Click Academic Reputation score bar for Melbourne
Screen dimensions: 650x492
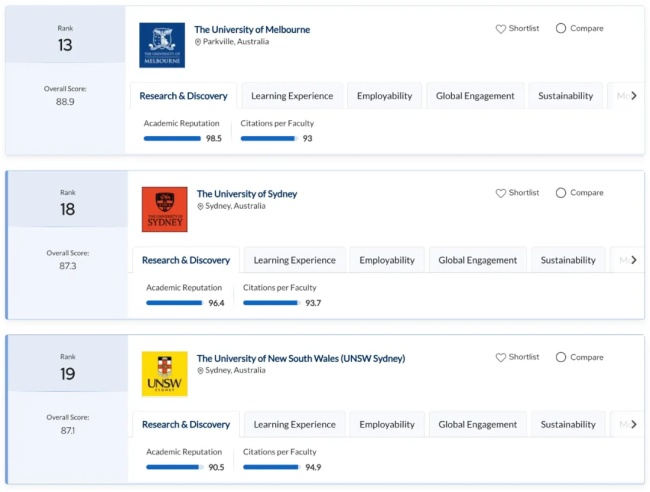pyautogui.click(x=172, y=138)
